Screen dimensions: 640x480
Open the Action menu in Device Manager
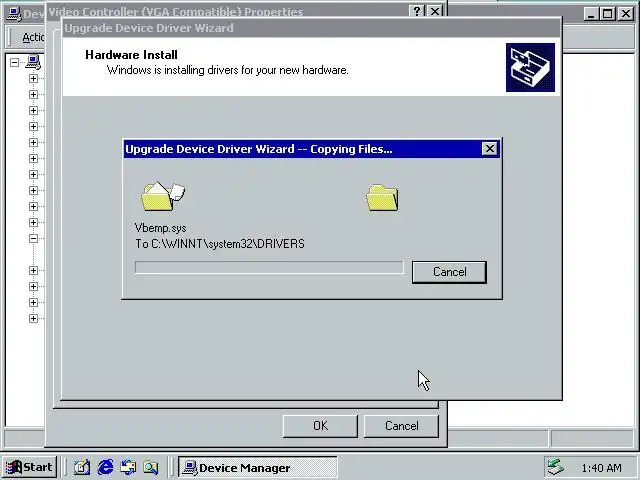(33, 37)
